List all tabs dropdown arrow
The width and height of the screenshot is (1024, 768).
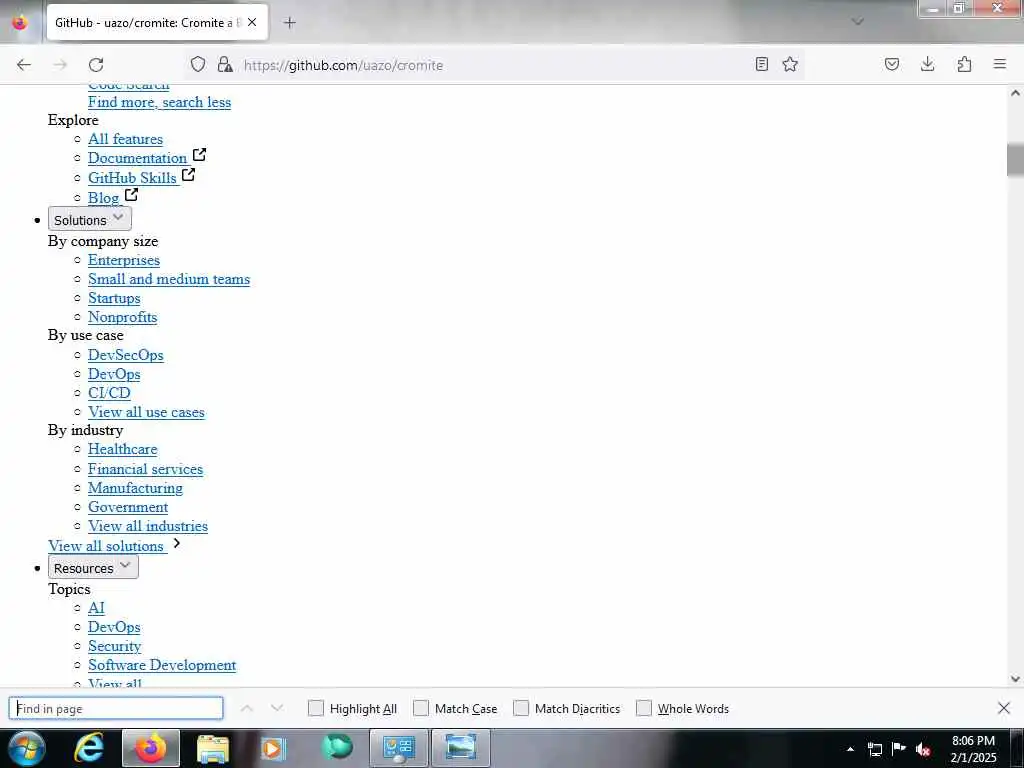point(858,22)
